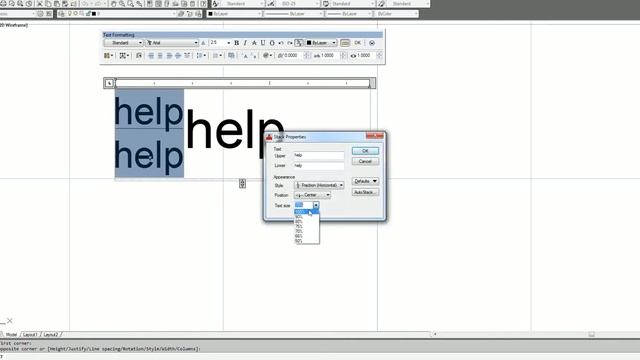Open the line spacing dropdown
The image size is (640, 360).
click(x=201, y=56)
